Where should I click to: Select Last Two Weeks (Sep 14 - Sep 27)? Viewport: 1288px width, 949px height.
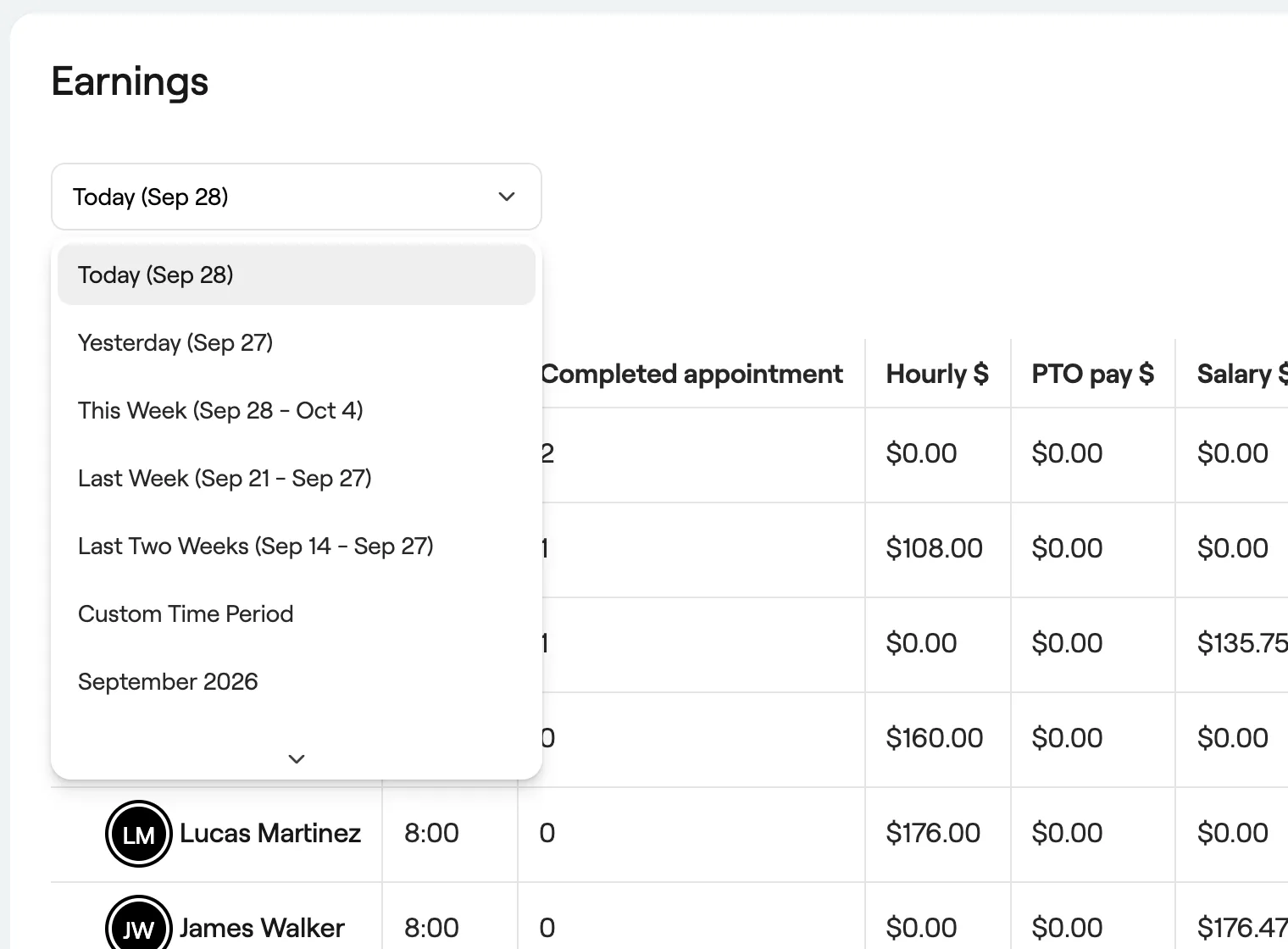click(297, 546)
